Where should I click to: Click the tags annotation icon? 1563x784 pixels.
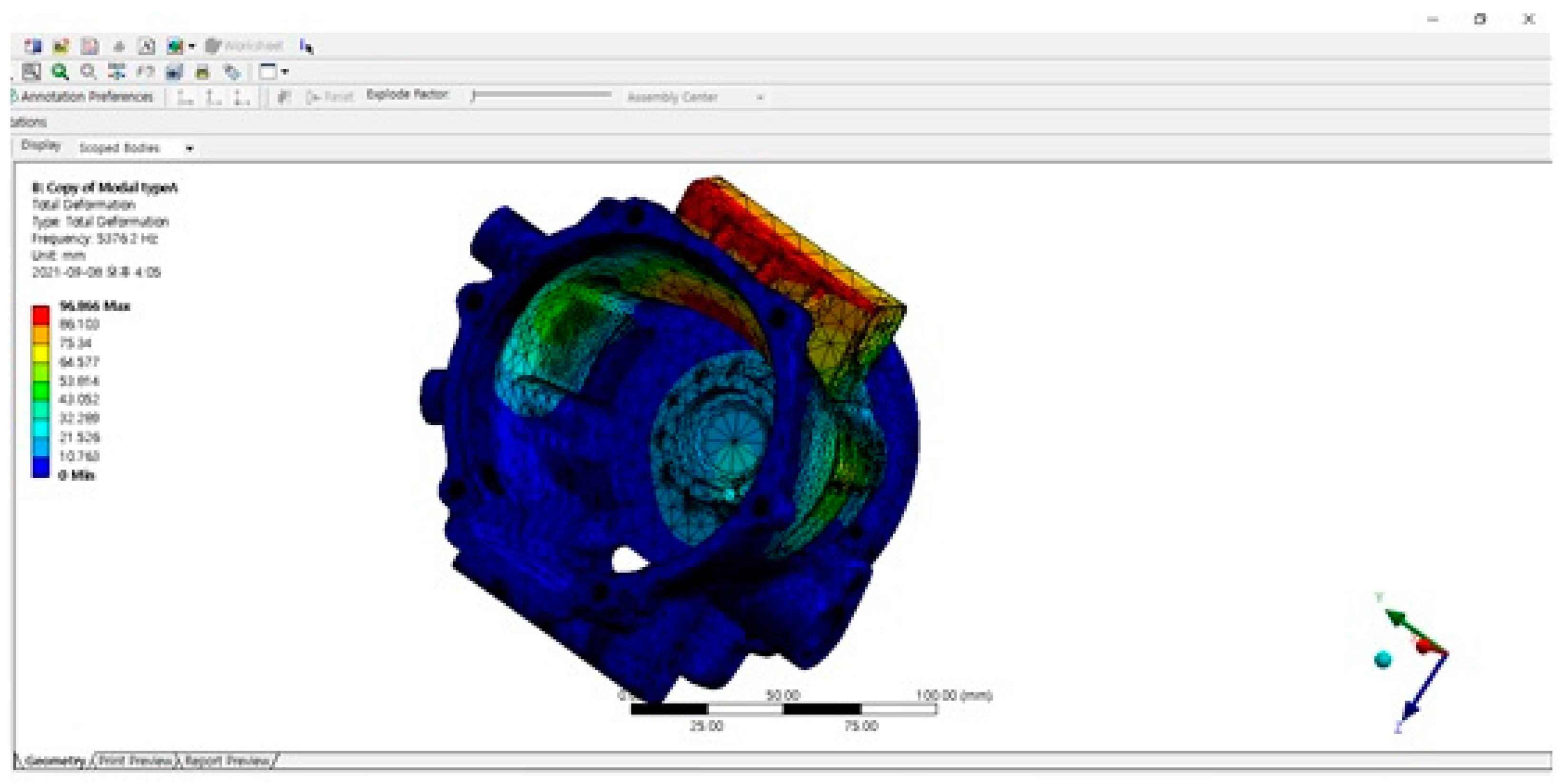(x=232, y=73)
